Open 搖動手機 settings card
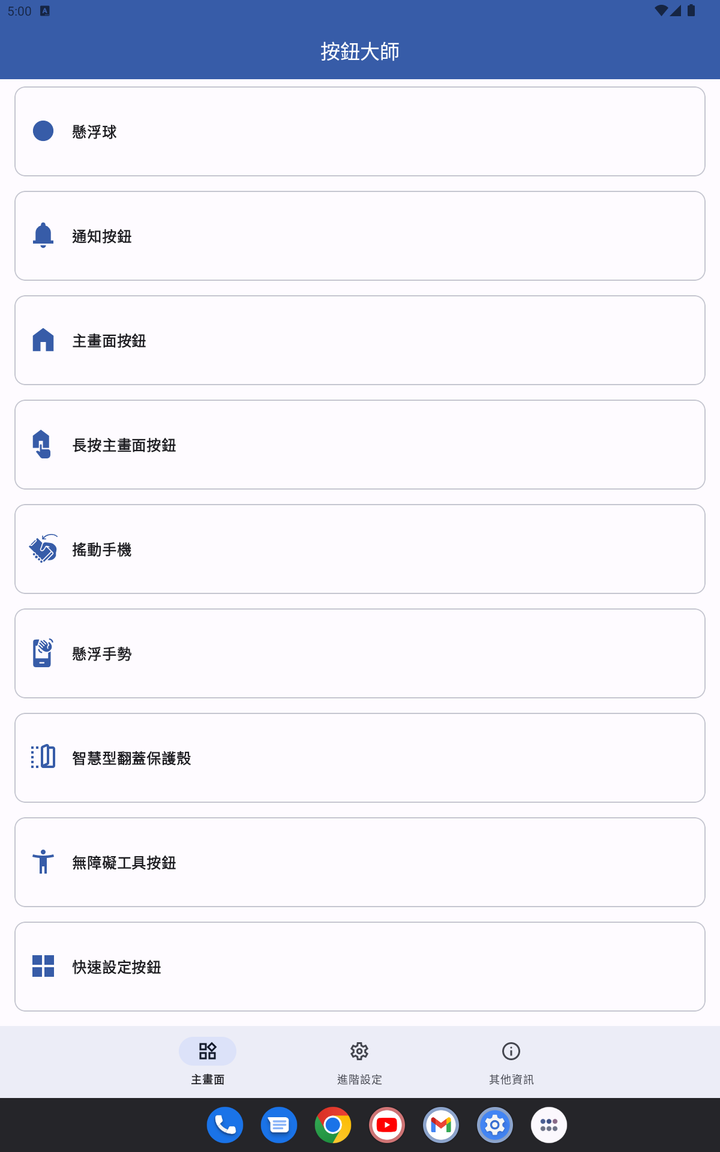The image size is (720, 1152). point(360,549)
